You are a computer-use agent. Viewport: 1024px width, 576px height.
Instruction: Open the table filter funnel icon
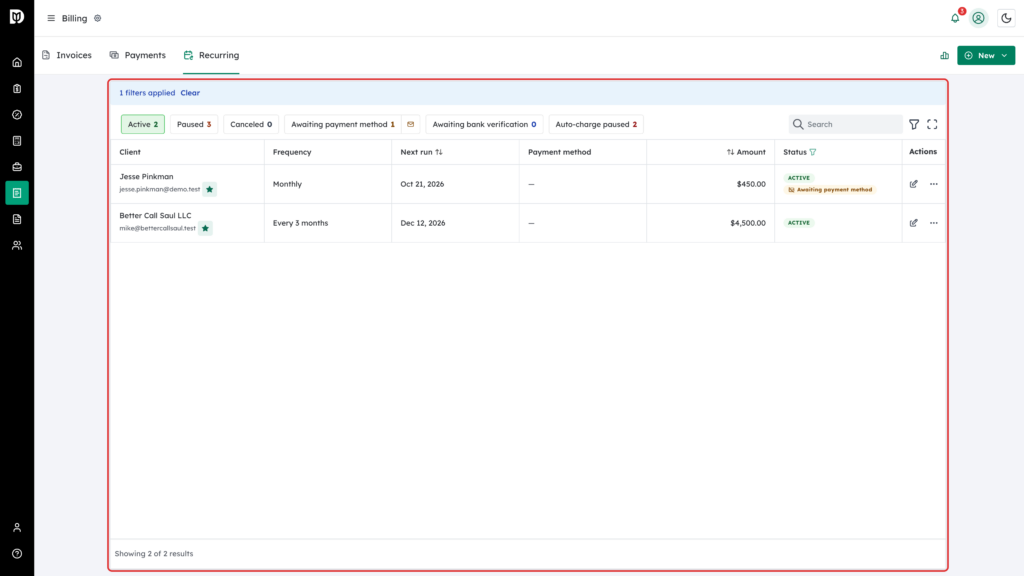914,124
